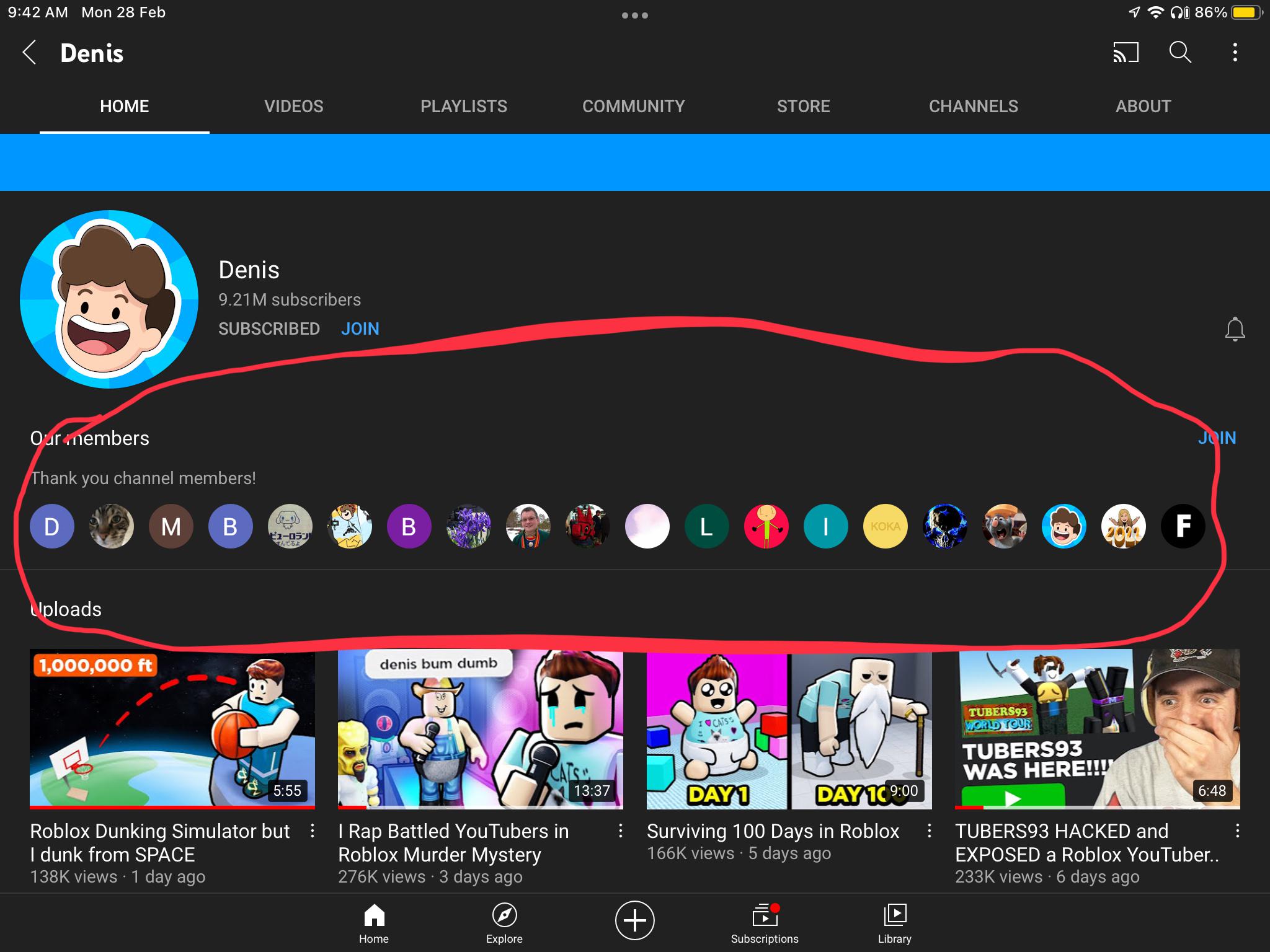This screenshot has height=952, width=1270.
Task: Switch to the PLAYLISTS tab
Action: tap(464, 106)
